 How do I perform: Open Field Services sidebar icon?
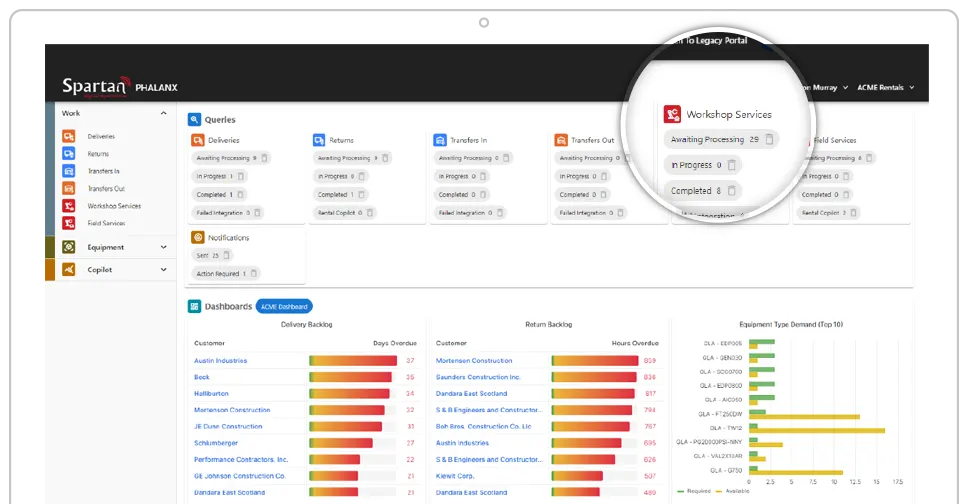(x=69, y=223)
